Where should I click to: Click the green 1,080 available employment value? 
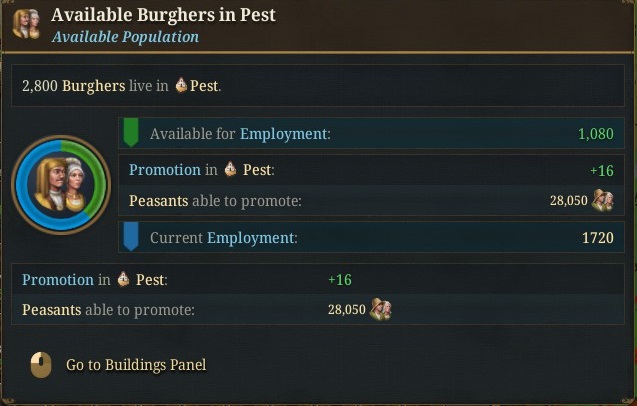pos(595,134)
